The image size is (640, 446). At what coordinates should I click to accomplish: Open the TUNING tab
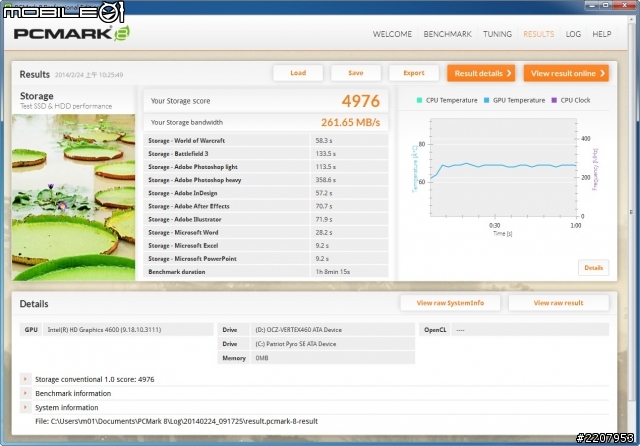[497, 34]
